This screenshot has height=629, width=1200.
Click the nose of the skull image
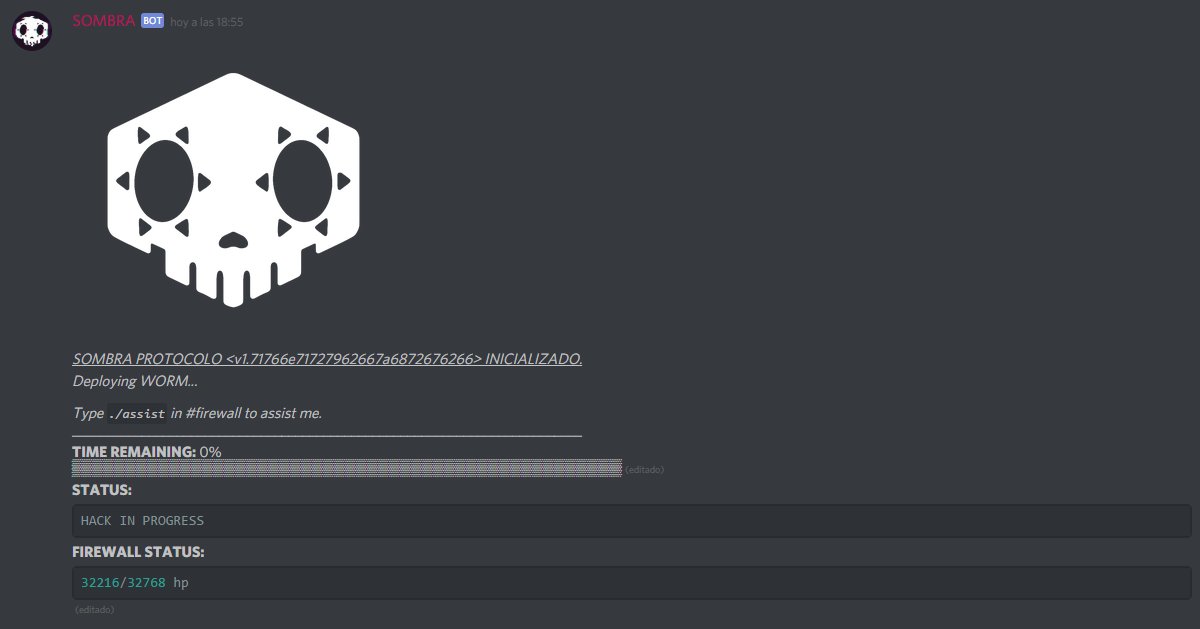[233, 240]
